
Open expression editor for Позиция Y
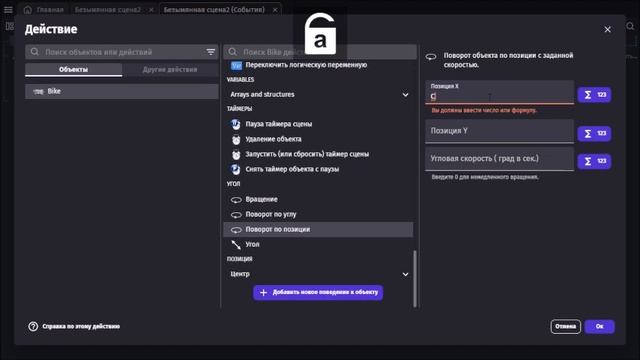pyautogui.click(x=594, y=133)
